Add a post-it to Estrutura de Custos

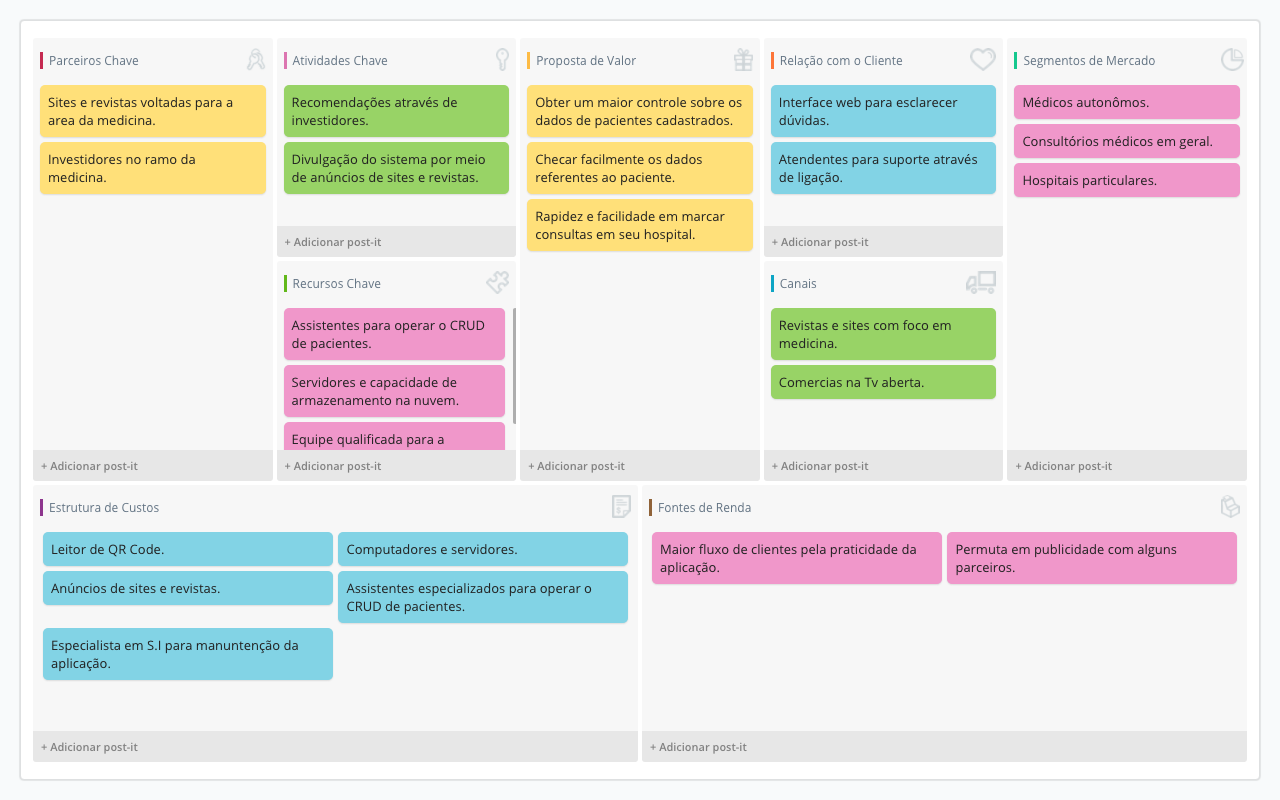click(x=89, y=747)
